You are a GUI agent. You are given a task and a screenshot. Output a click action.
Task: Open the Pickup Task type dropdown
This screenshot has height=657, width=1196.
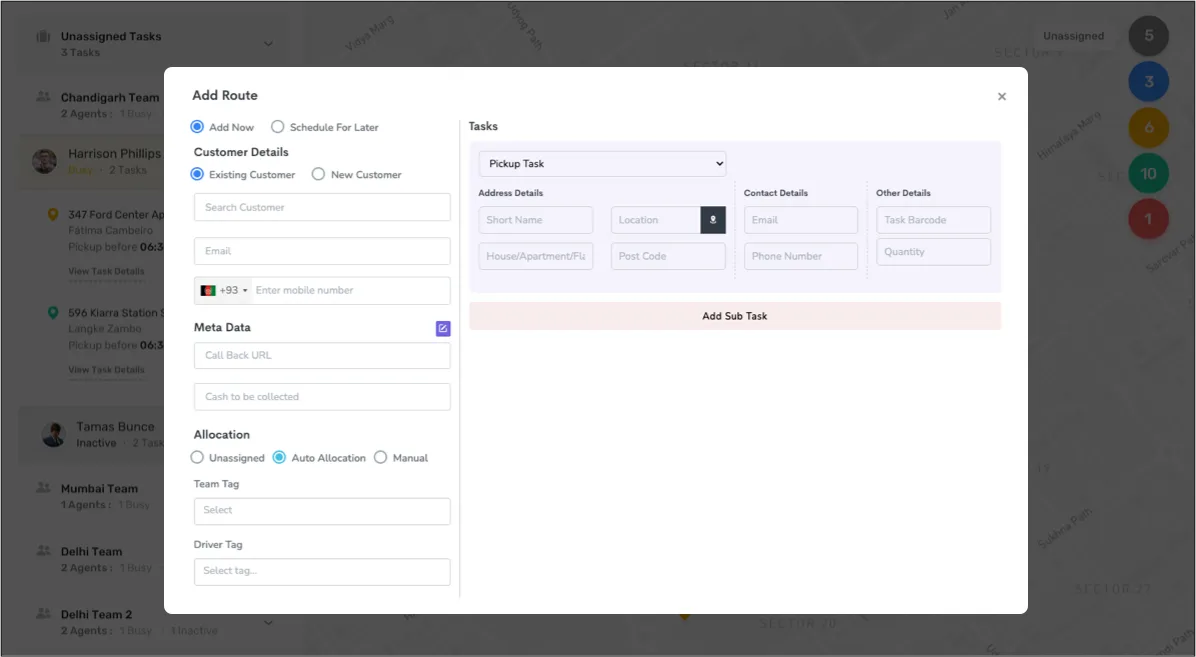pyautogui.click(x=602, y=164)
